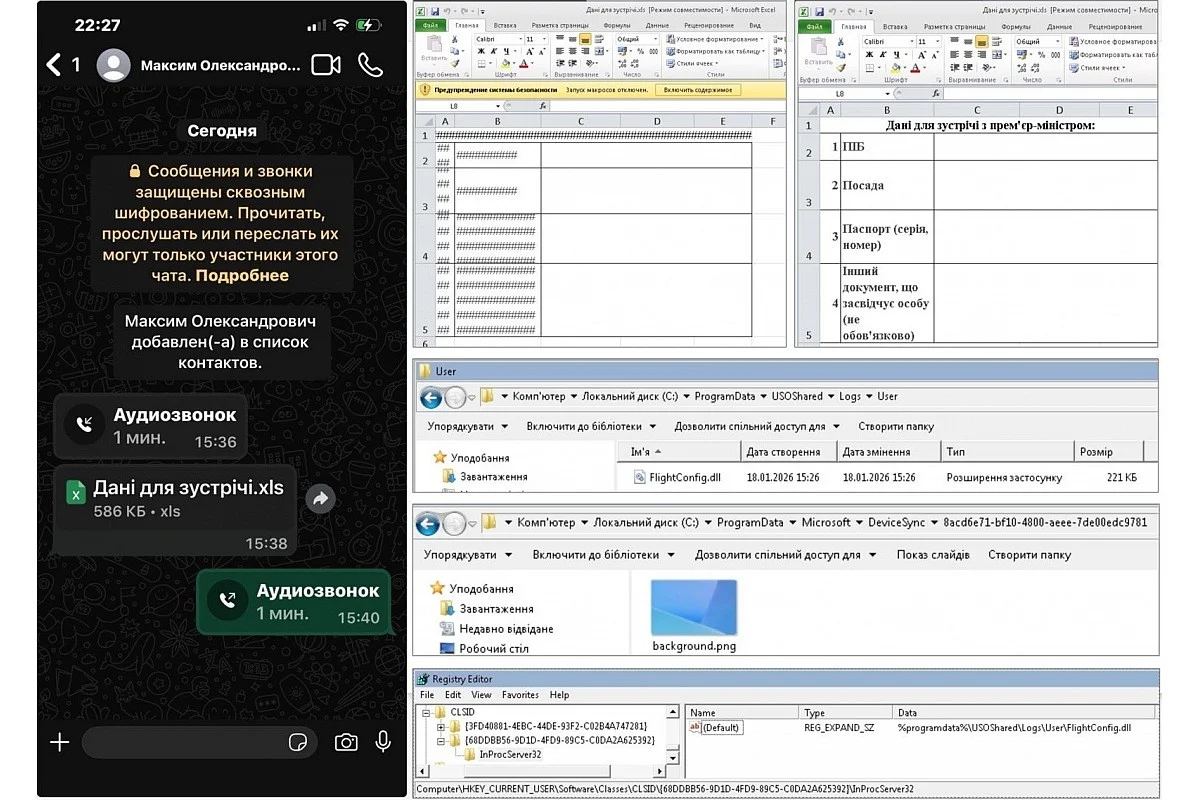Tap the plus attach icon in the chat bar
The height and width of the screenshot is (800, 1200).
(60, 742)
